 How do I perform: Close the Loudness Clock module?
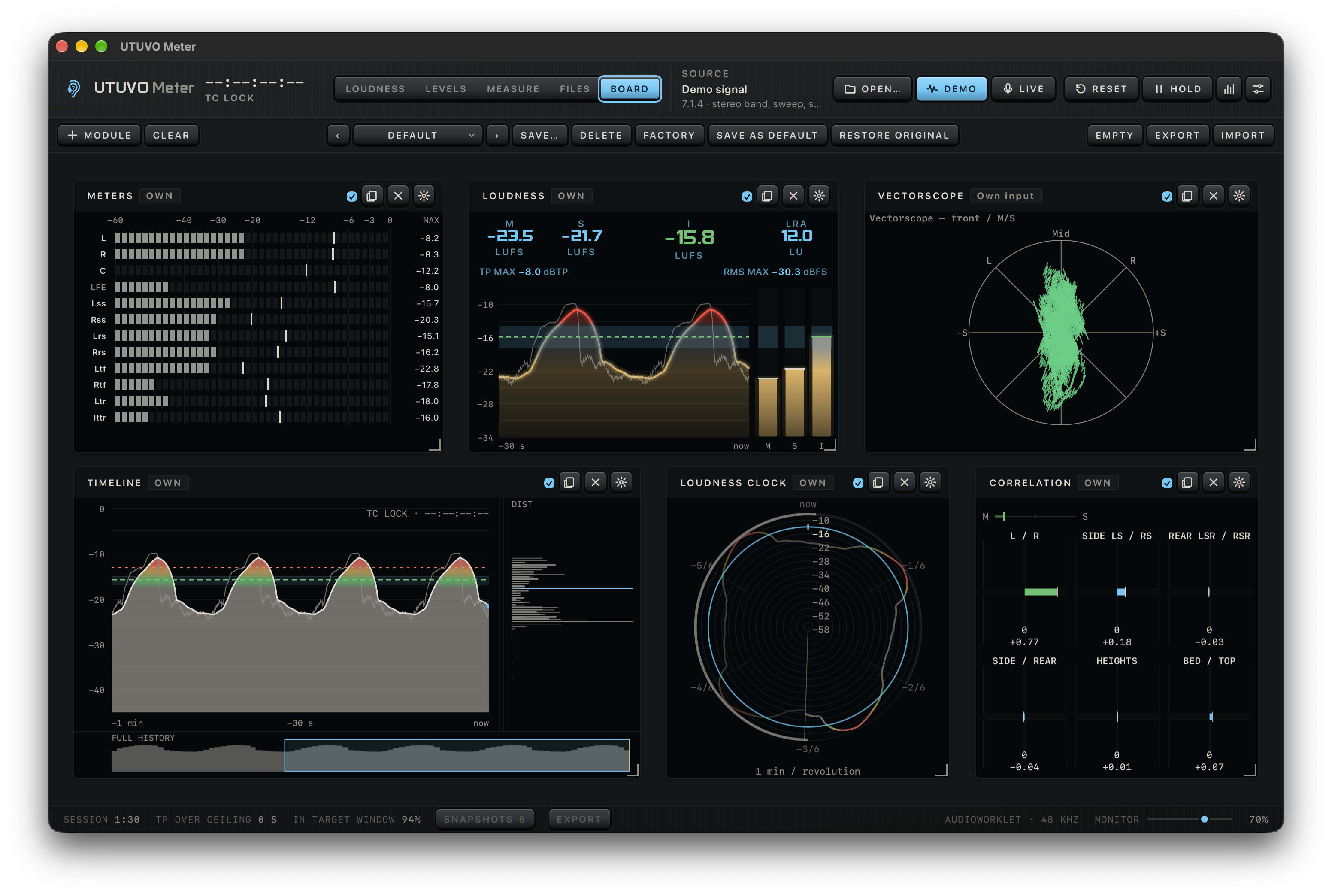point(904,483)
